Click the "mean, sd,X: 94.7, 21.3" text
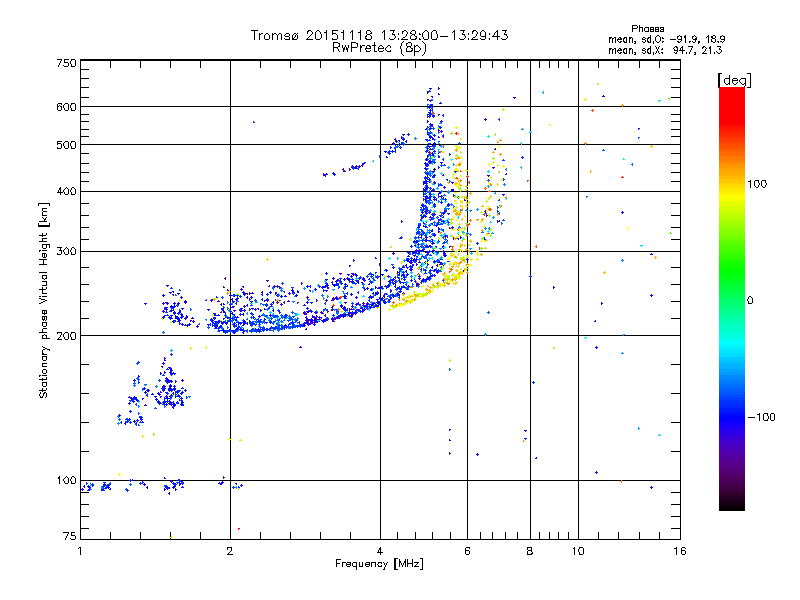The height and width of the screenshot is (600, 800). (665, 50)
